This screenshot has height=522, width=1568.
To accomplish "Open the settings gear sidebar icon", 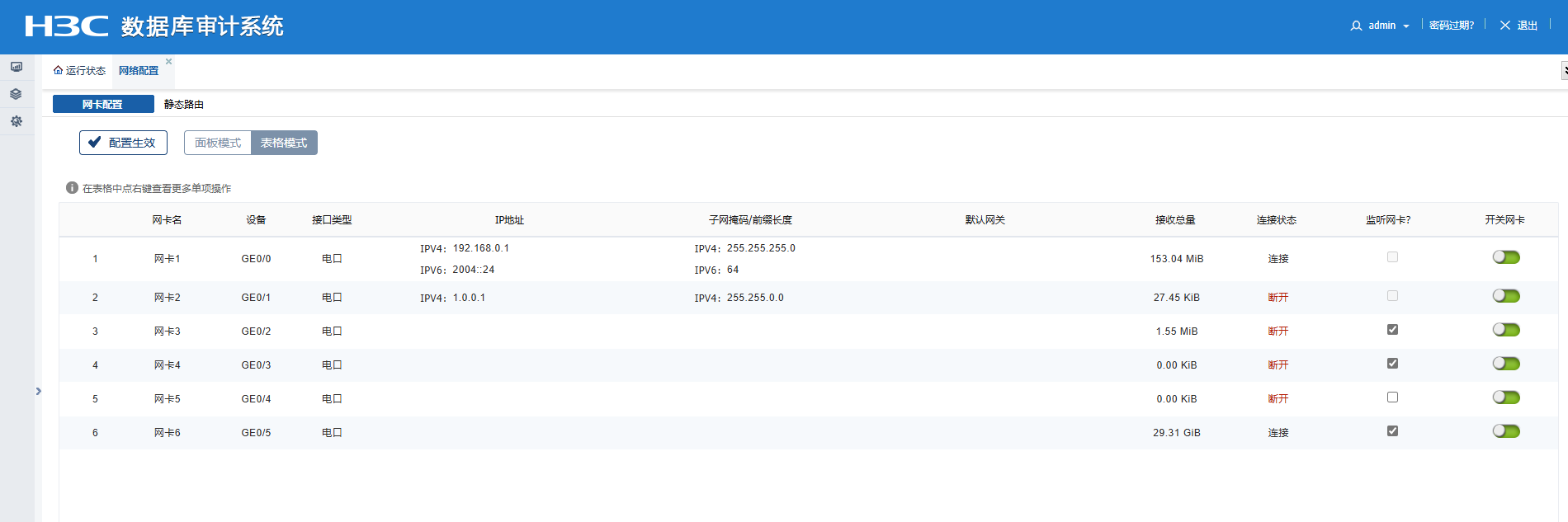I will [x=17, y=121].
